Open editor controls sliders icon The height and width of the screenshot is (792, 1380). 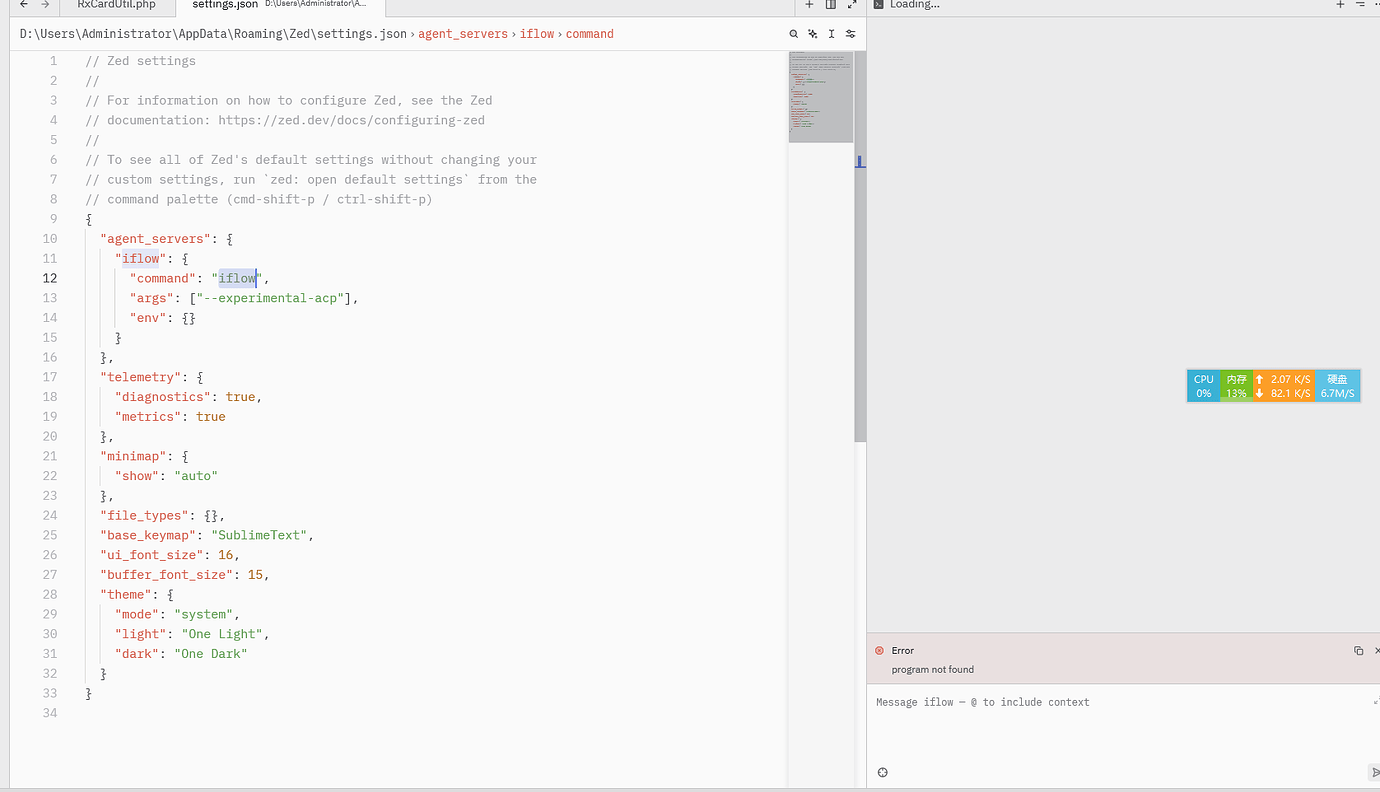pyautogui.click(x=850, y=34)
